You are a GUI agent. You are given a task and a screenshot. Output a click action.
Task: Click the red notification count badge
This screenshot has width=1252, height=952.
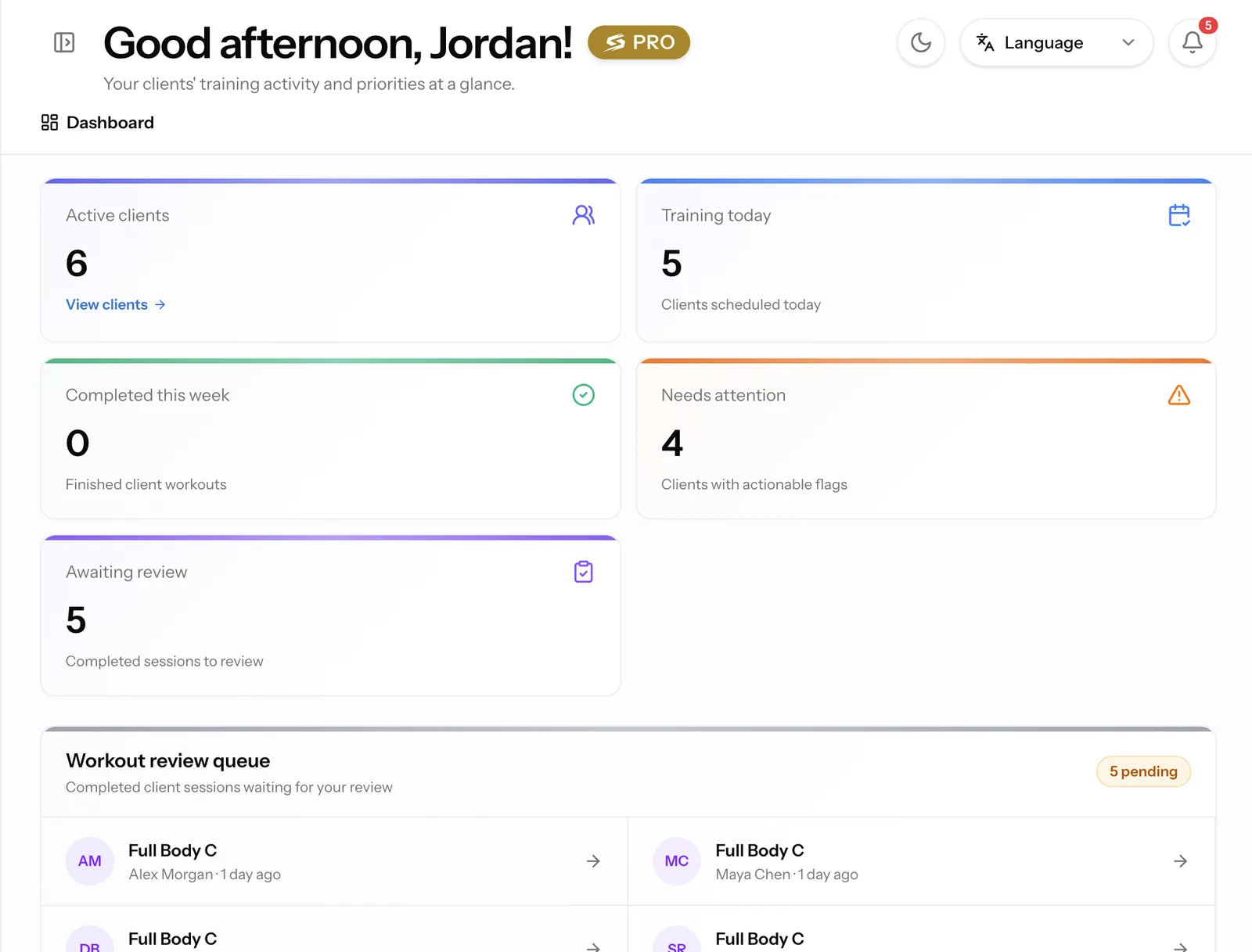pos(1208,25)
